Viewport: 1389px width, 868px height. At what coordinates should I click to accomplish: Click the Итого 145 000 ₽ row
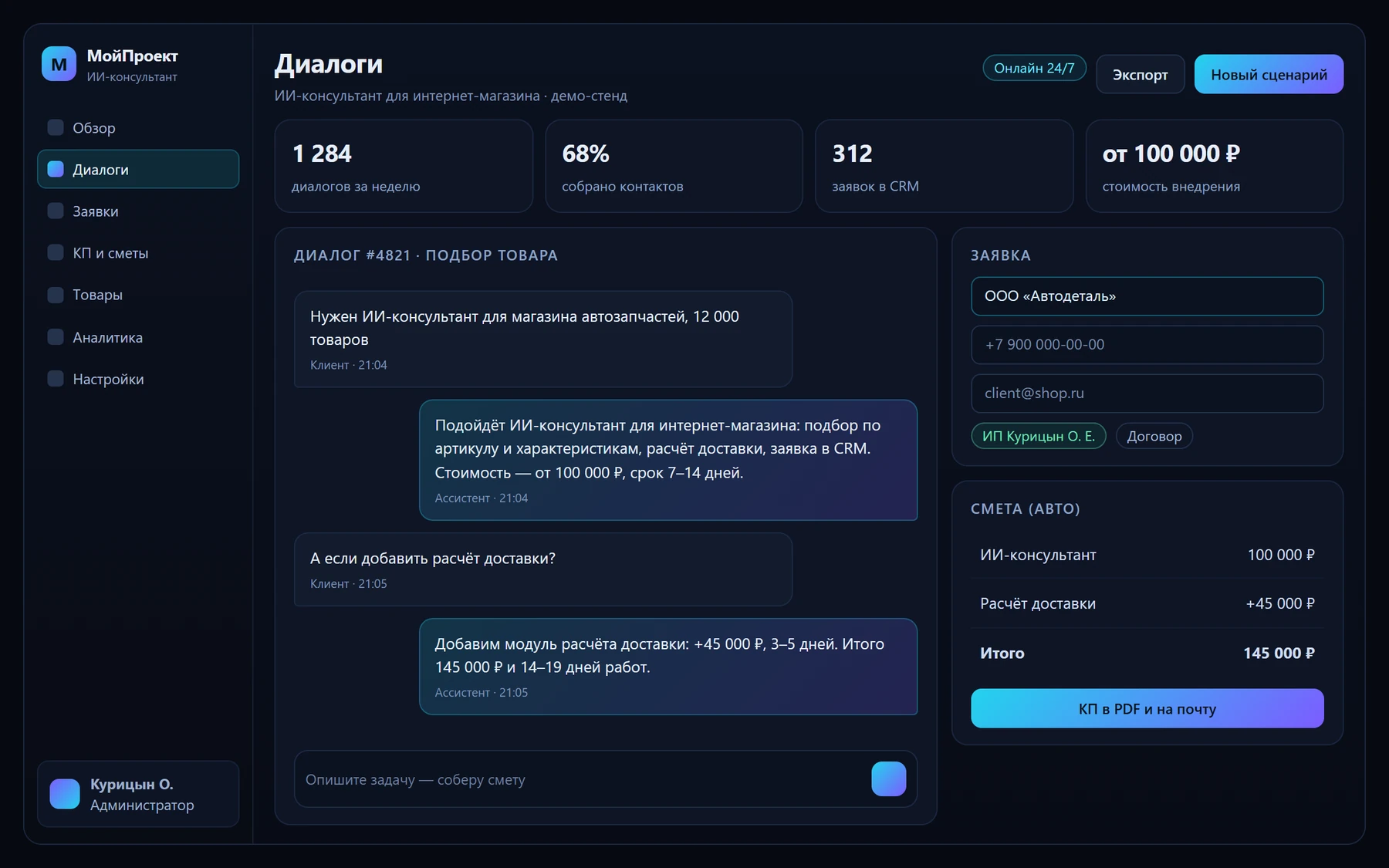coord(1147,653)
